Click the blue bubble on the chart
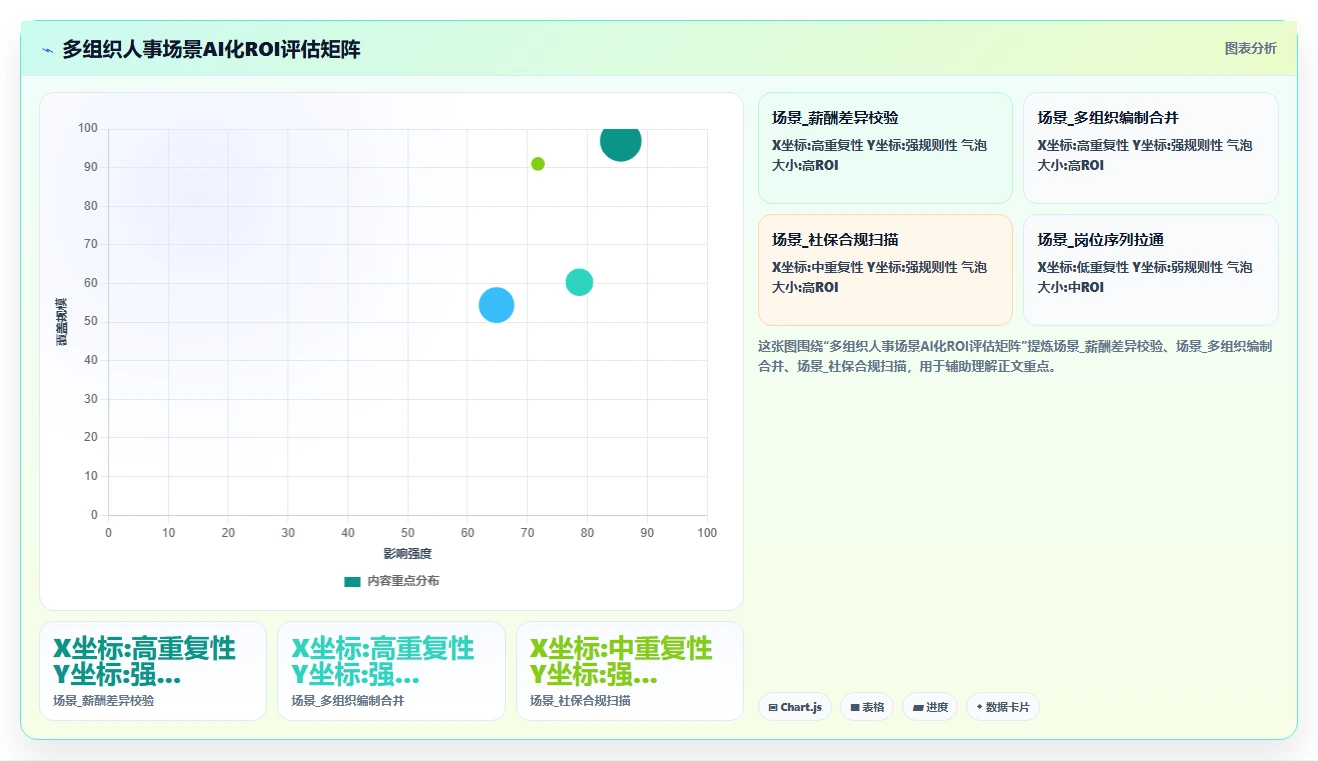 [x=496, y=305]
